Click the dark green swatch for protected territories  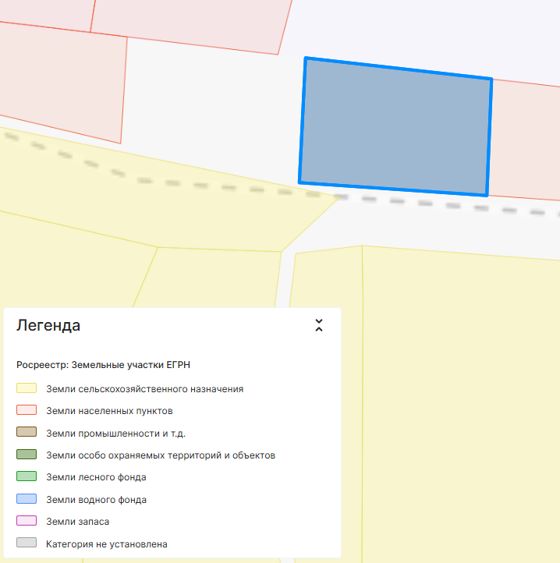click(x=27, y=455)
